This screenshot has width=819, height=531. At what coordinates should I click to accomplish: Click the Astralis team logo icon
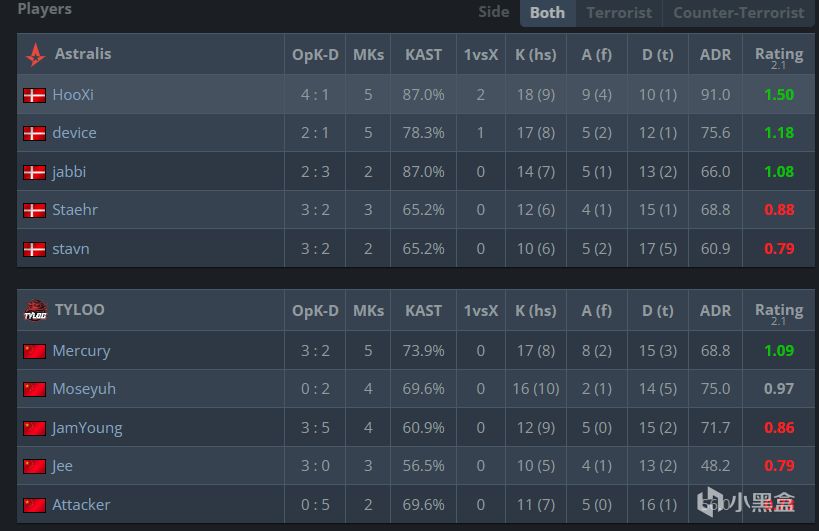tap(35, 55)
